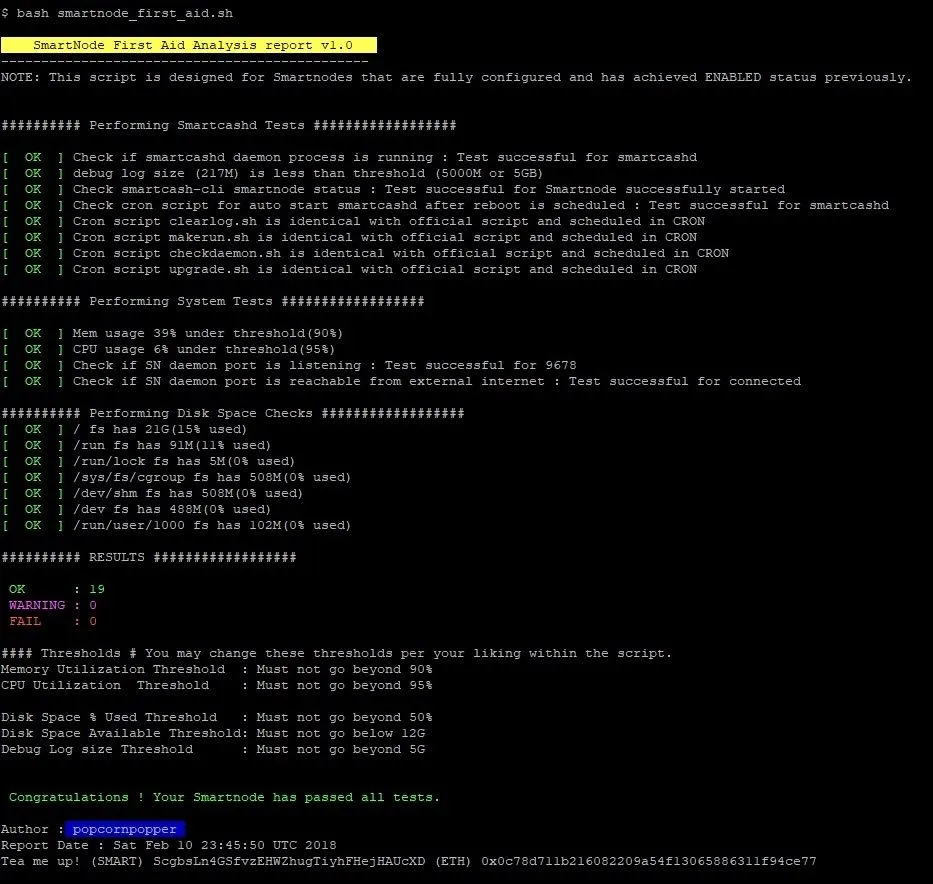Click the makerun.sh cron script line

[x=349, y=237]
